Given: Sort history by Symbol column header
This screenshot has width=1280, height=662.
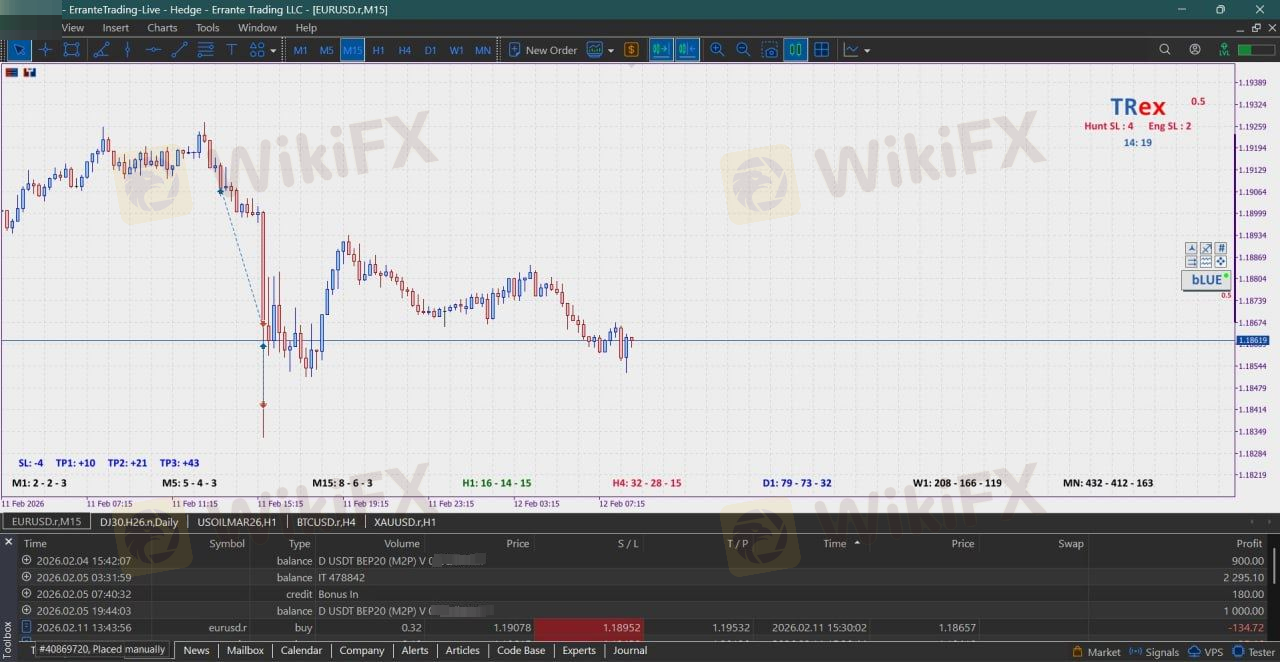Looking at the screenshot, I should point(227,544).
